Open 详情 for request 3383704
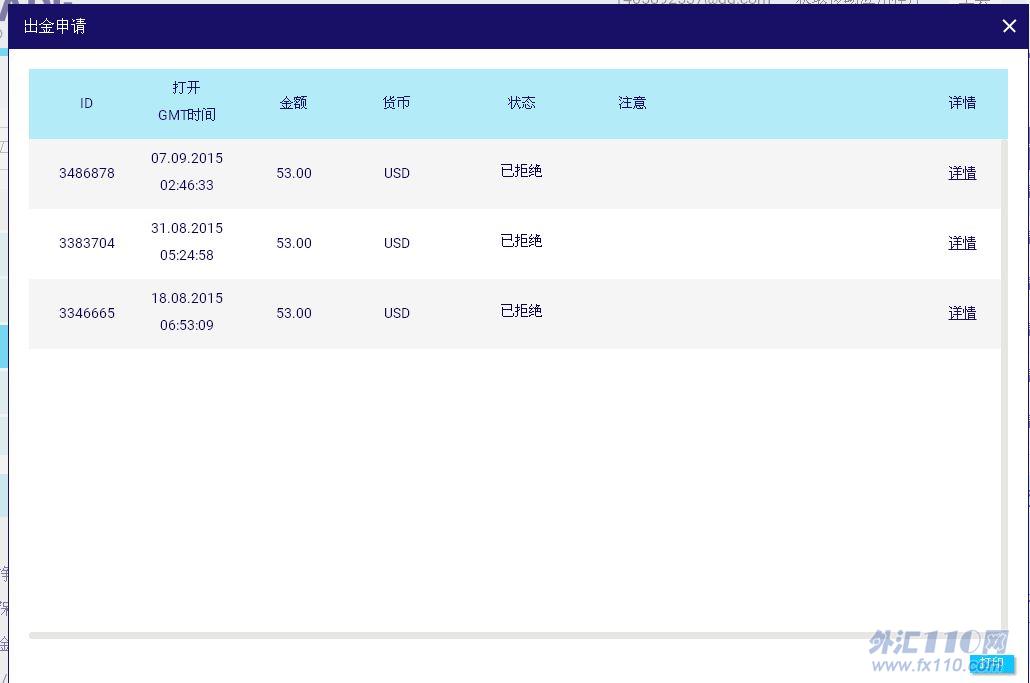This screenshot has width=1030, height=683. [962, 243]
